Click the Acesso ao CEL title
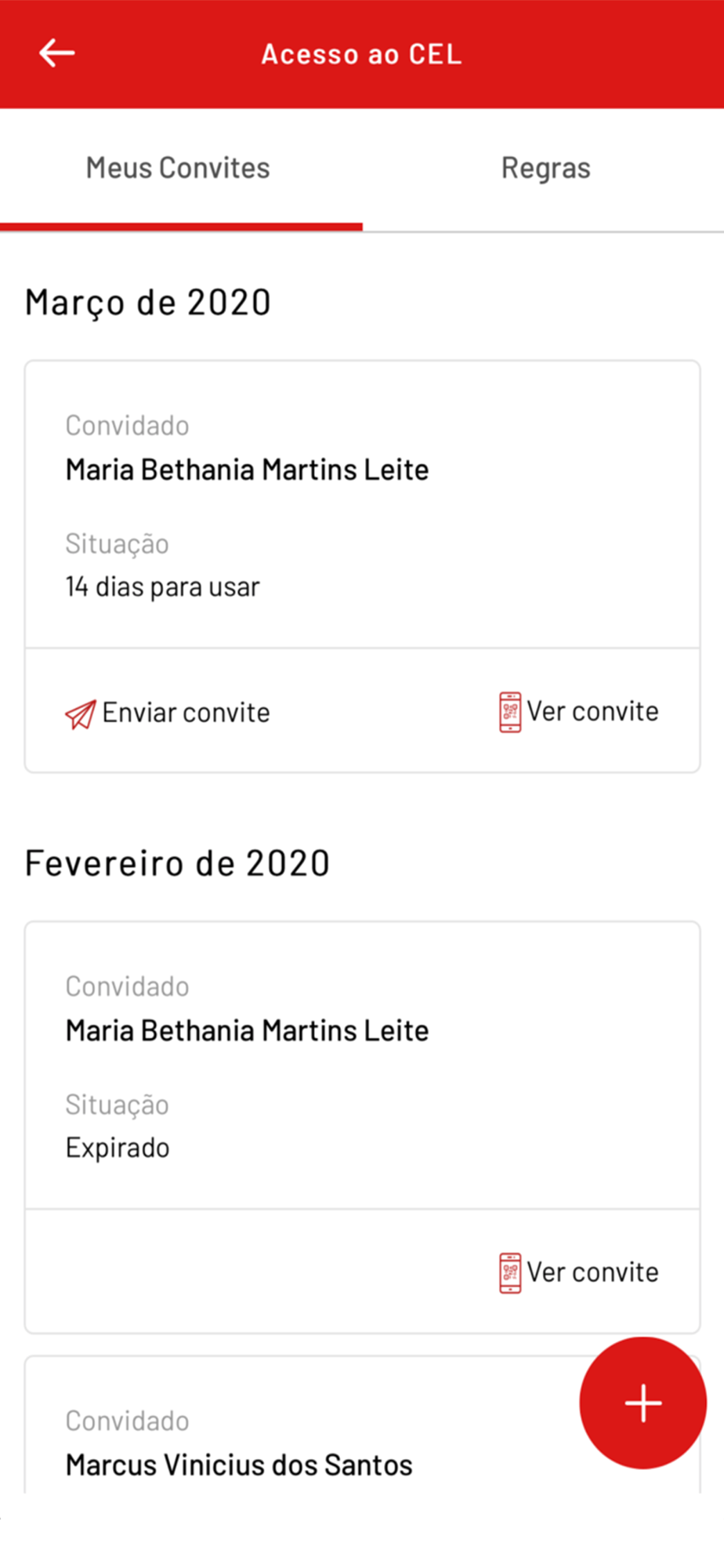The width and height of the screenshot is (724, 1568). [361, 54]
